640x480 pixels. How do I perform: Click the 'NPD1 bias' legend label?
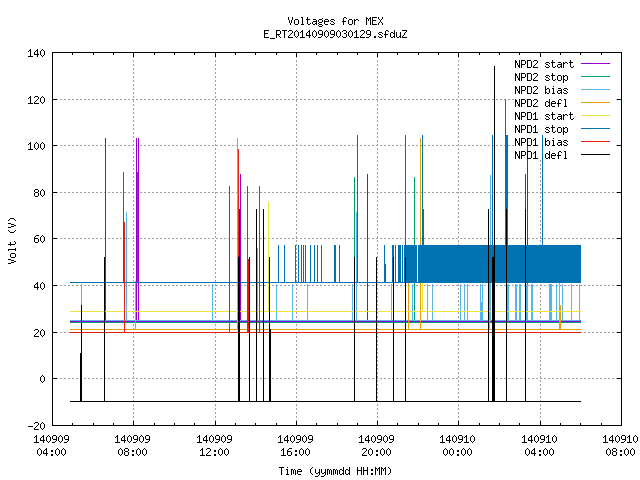point(541,142)
